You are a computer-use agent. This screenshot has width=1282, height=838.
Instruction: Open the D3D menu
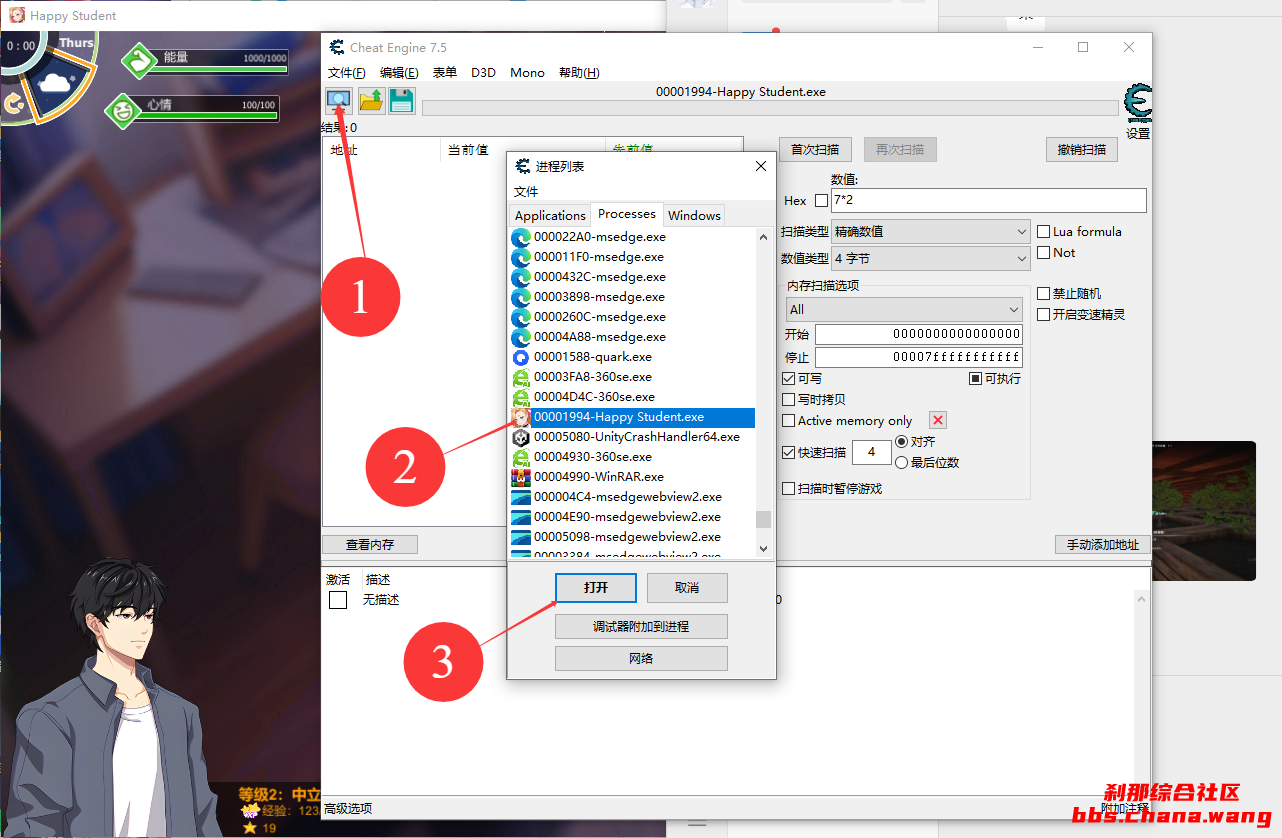pyautogui.click(x=483, y=73)
